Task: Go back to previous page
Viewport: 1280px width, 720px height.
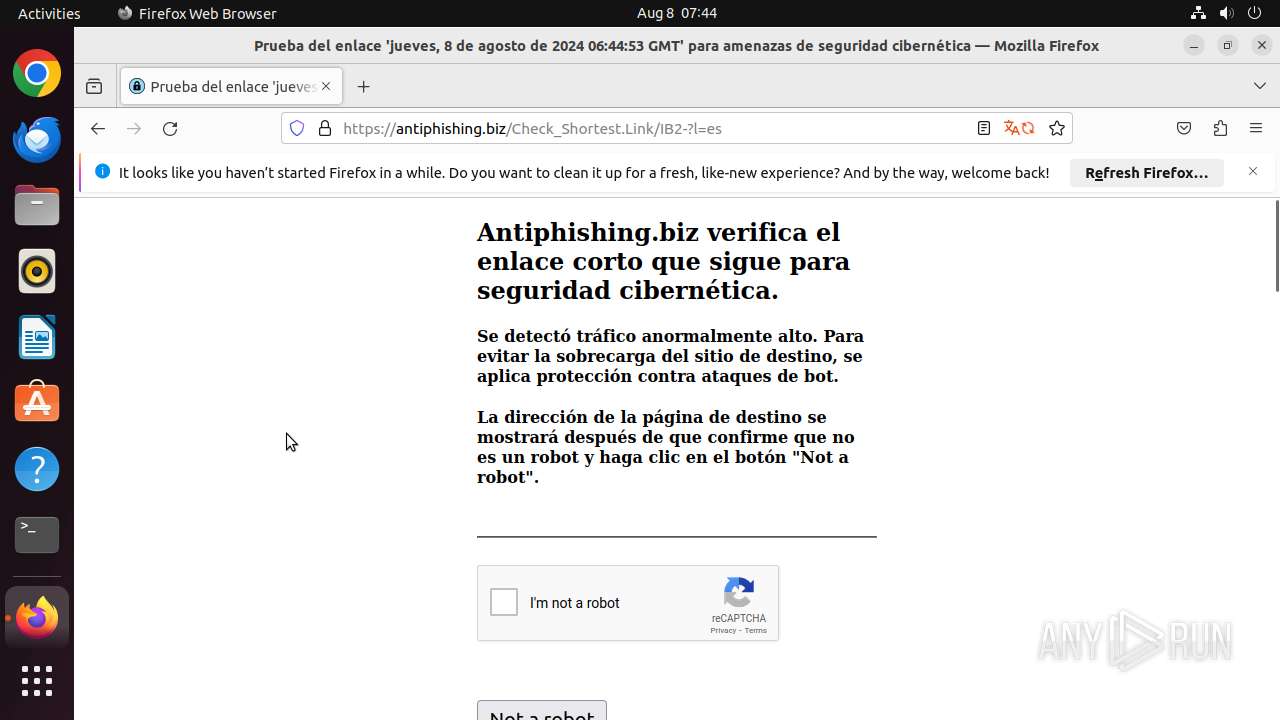Action: [x=97, y=128]
